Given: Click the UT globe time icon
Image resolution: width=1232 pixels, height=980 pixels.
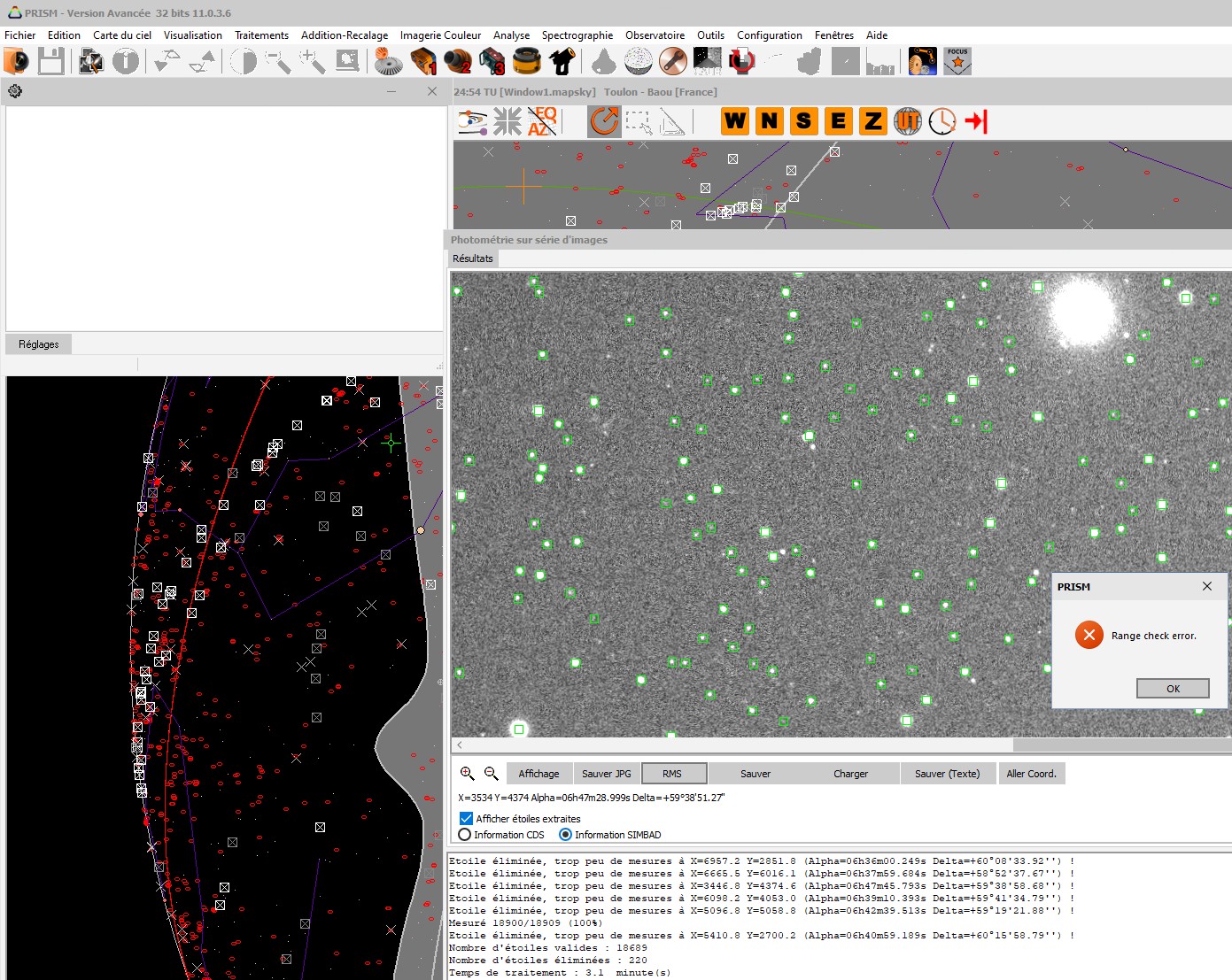Looking at the screenshot, I should [x=907, y=121].
